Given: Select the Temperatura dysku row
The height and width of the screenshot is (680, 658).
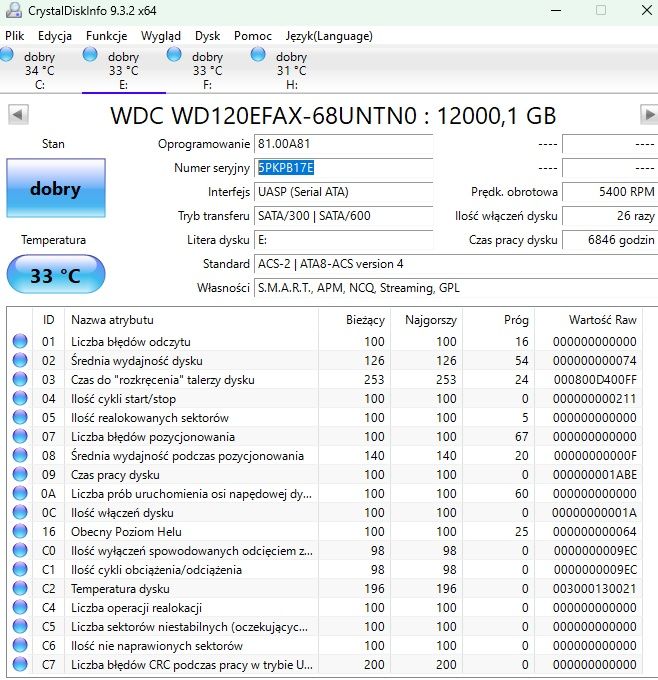Looking at the screenshot, I should pyautogui.click(x=324, y=588).
